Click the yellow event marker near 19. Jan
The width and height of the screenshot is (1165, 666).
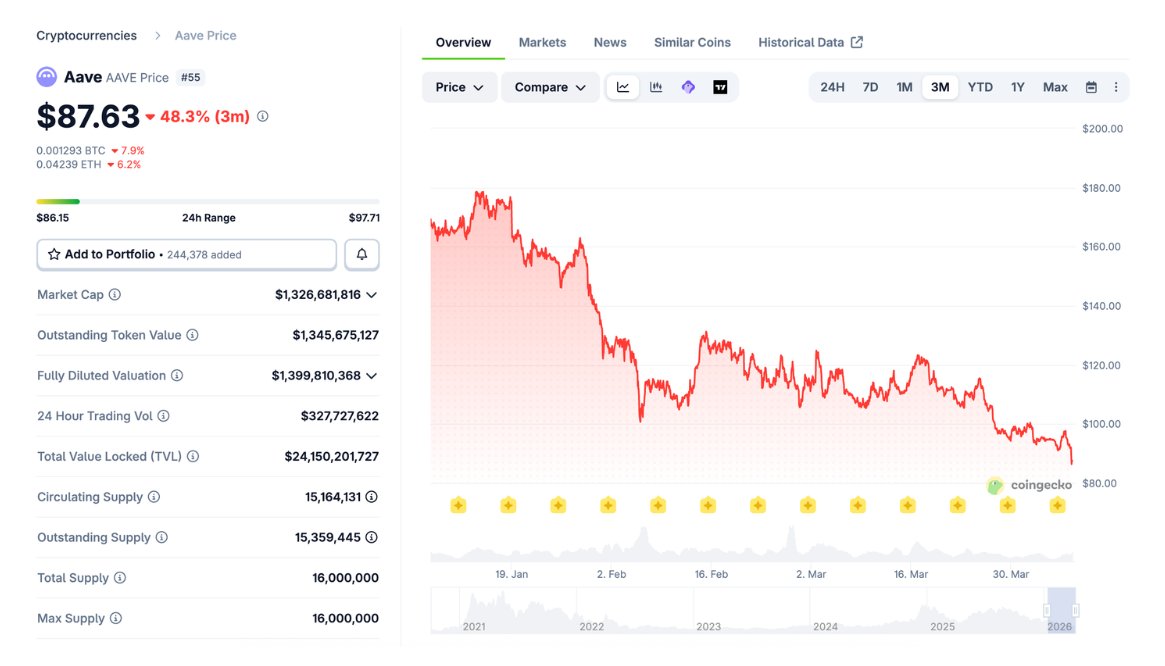tap(508, 505)
